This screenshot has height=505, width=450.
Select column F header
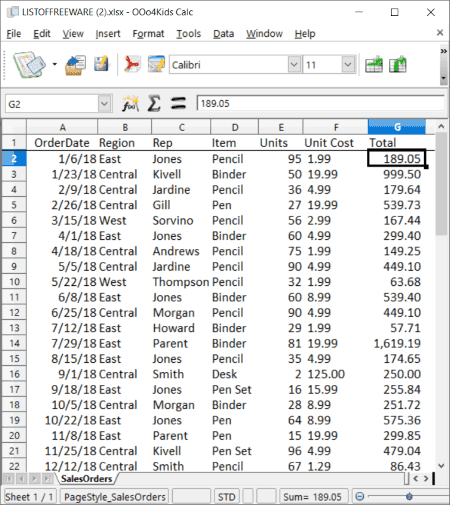336,127
